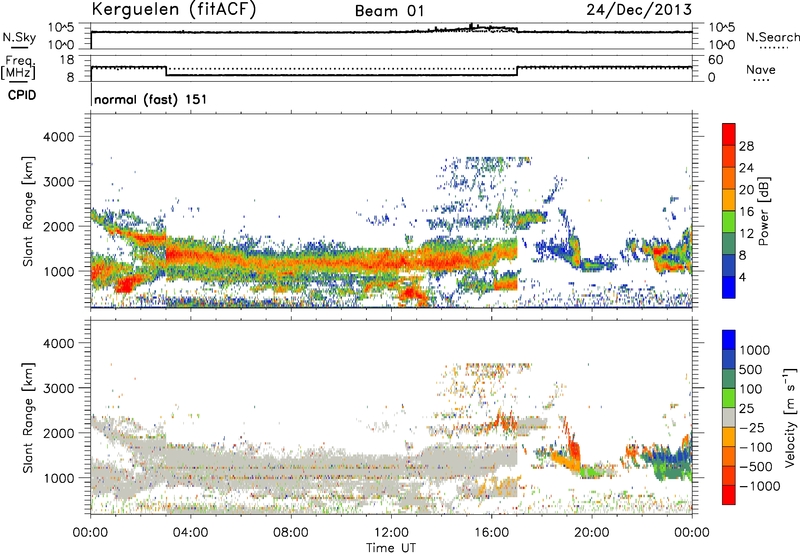Viewport: 800px width, 554px height.
Task: Click the "Slant Range [km]" label of power panel
Action: click(28, 211)
